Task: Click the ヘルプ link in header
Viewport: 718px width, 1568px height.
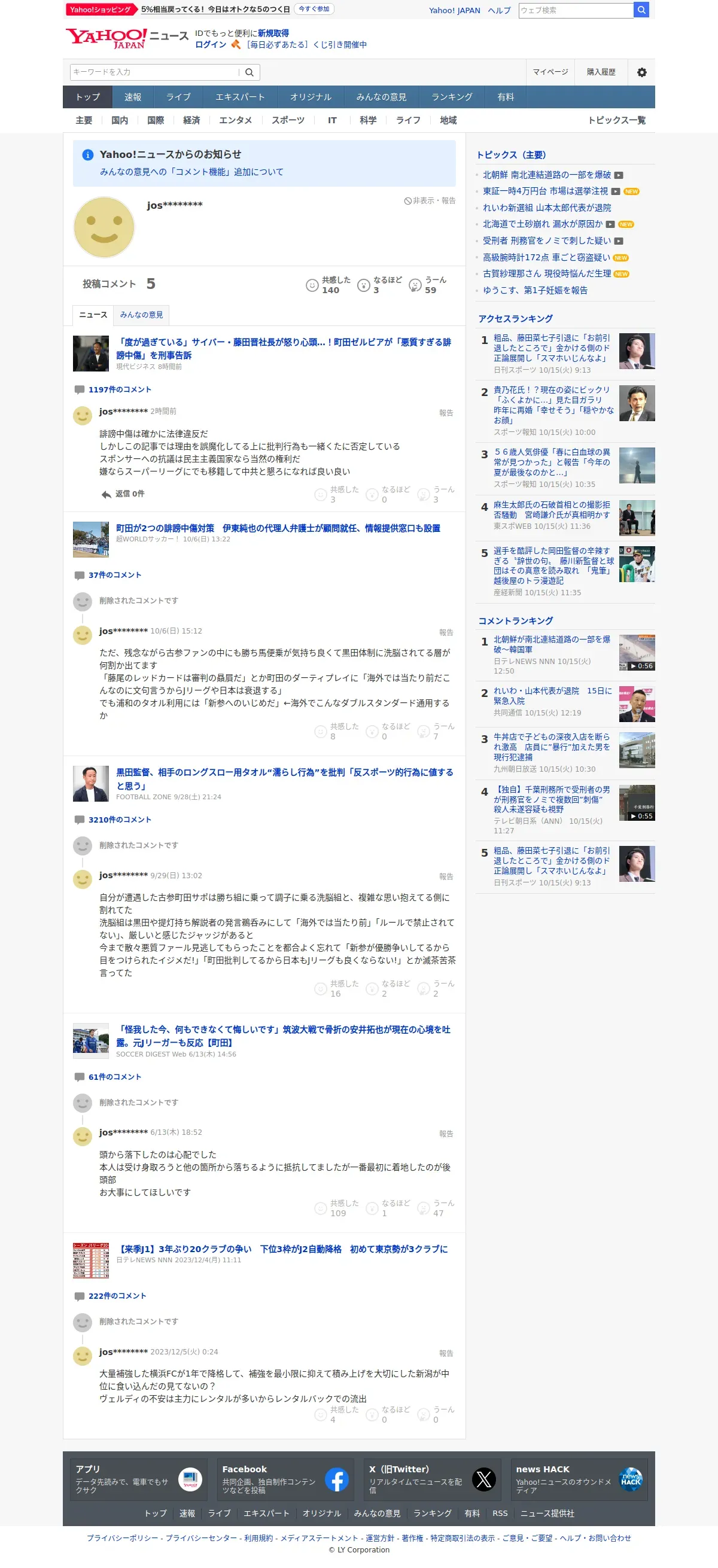Action: pyautogui.click(x=499, y=10)
